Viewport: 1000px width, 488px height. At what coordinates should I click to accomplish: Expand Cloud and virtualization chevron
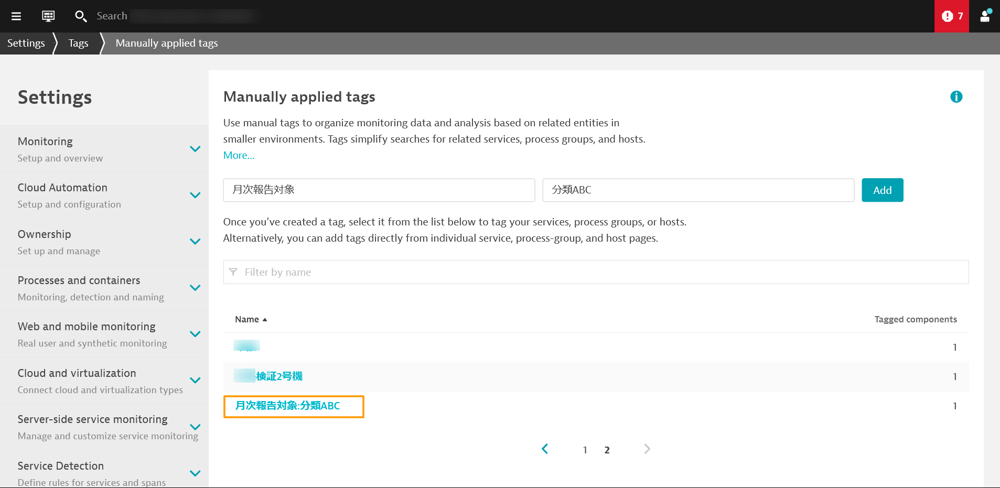click(195, 380)
